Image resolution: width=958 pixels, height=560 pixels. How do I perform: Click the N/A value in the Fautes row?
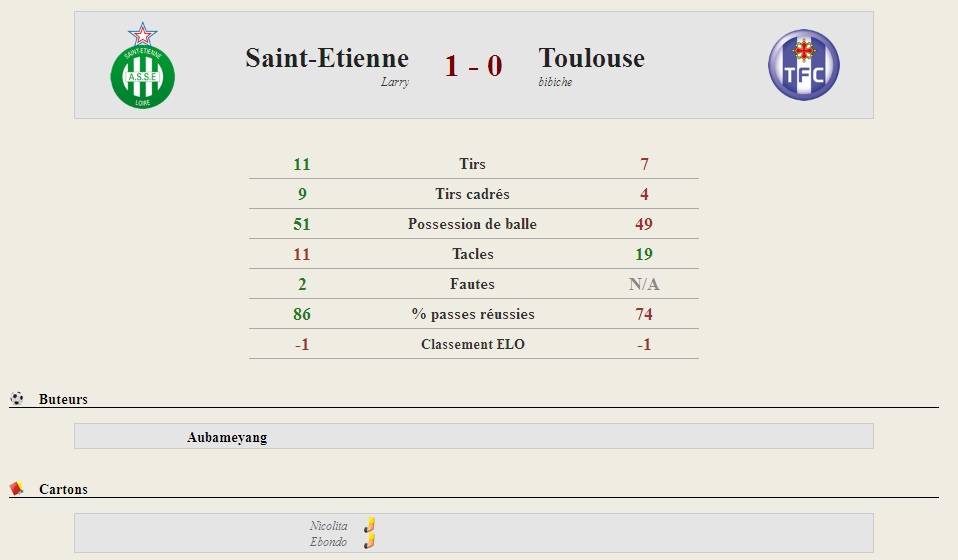(x=644, y=284)
